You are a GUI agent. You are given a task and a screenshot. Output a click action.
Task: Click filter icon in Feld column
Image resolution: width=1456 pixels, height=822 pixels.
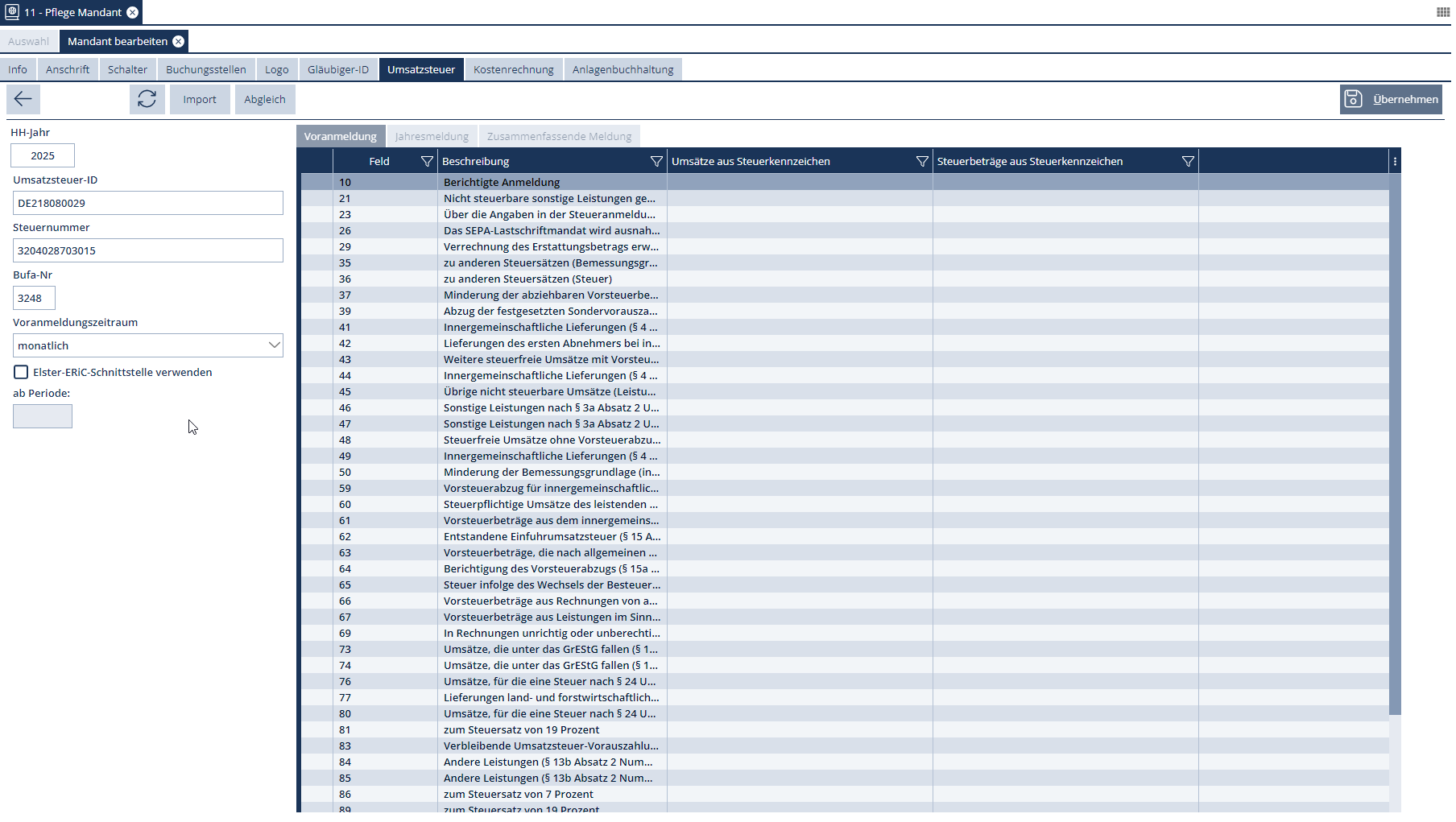pyautogui.click(x=427, y=162)
